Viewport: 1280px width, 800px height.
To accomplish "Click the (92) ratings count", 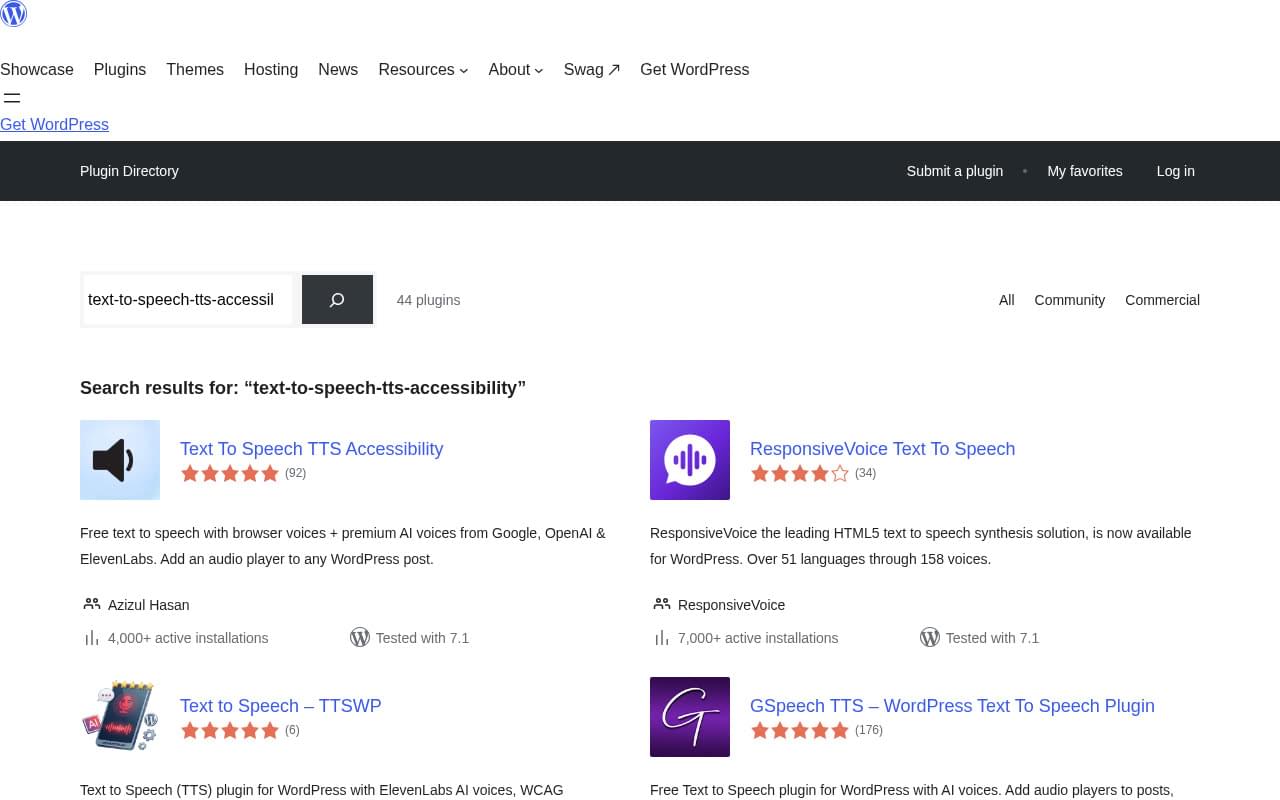I will click(295, 473).
